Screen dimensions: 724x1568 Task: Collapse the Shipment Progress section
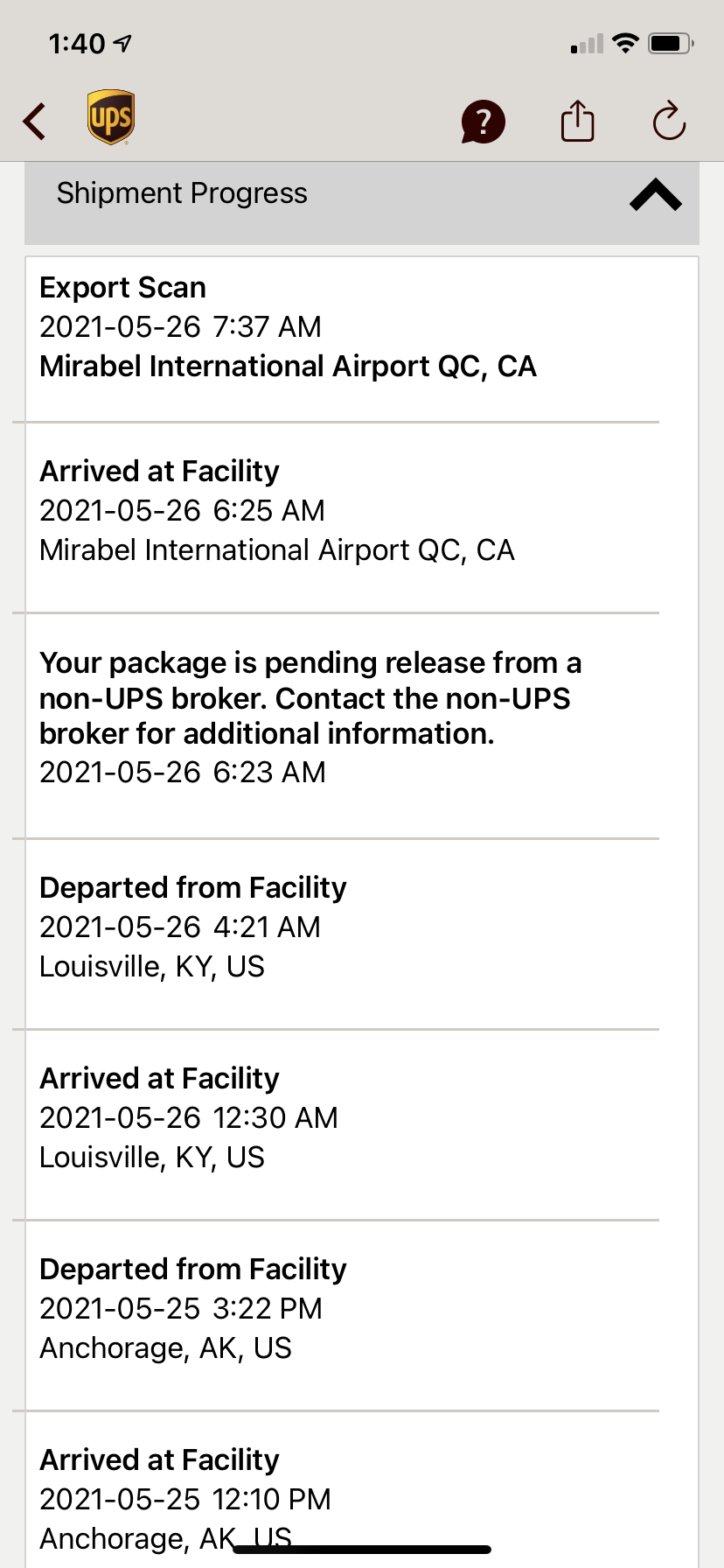click(656, 194)
